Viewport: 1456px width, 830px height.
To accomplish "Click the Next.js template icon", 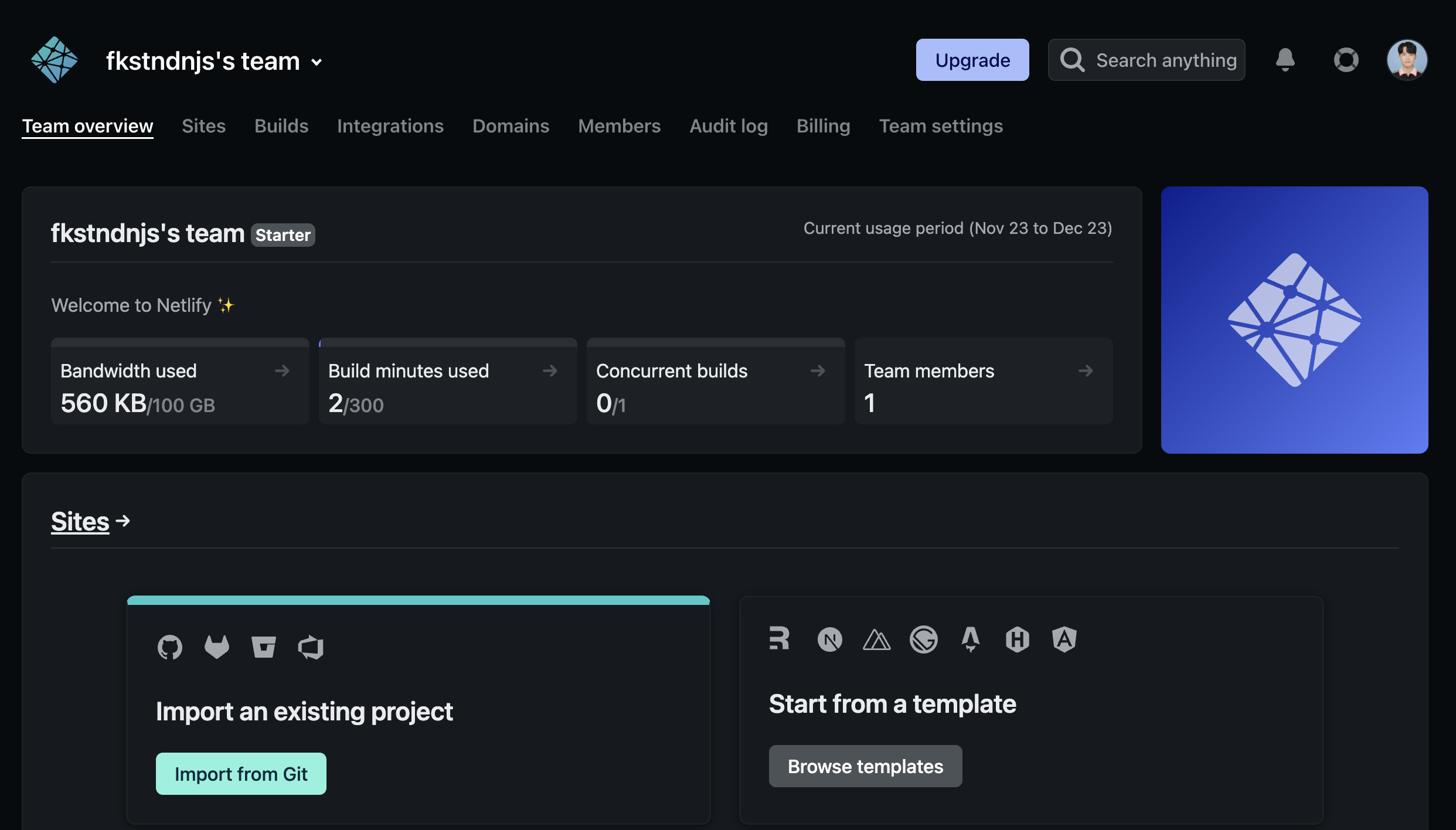I will (x=829, y=639).
